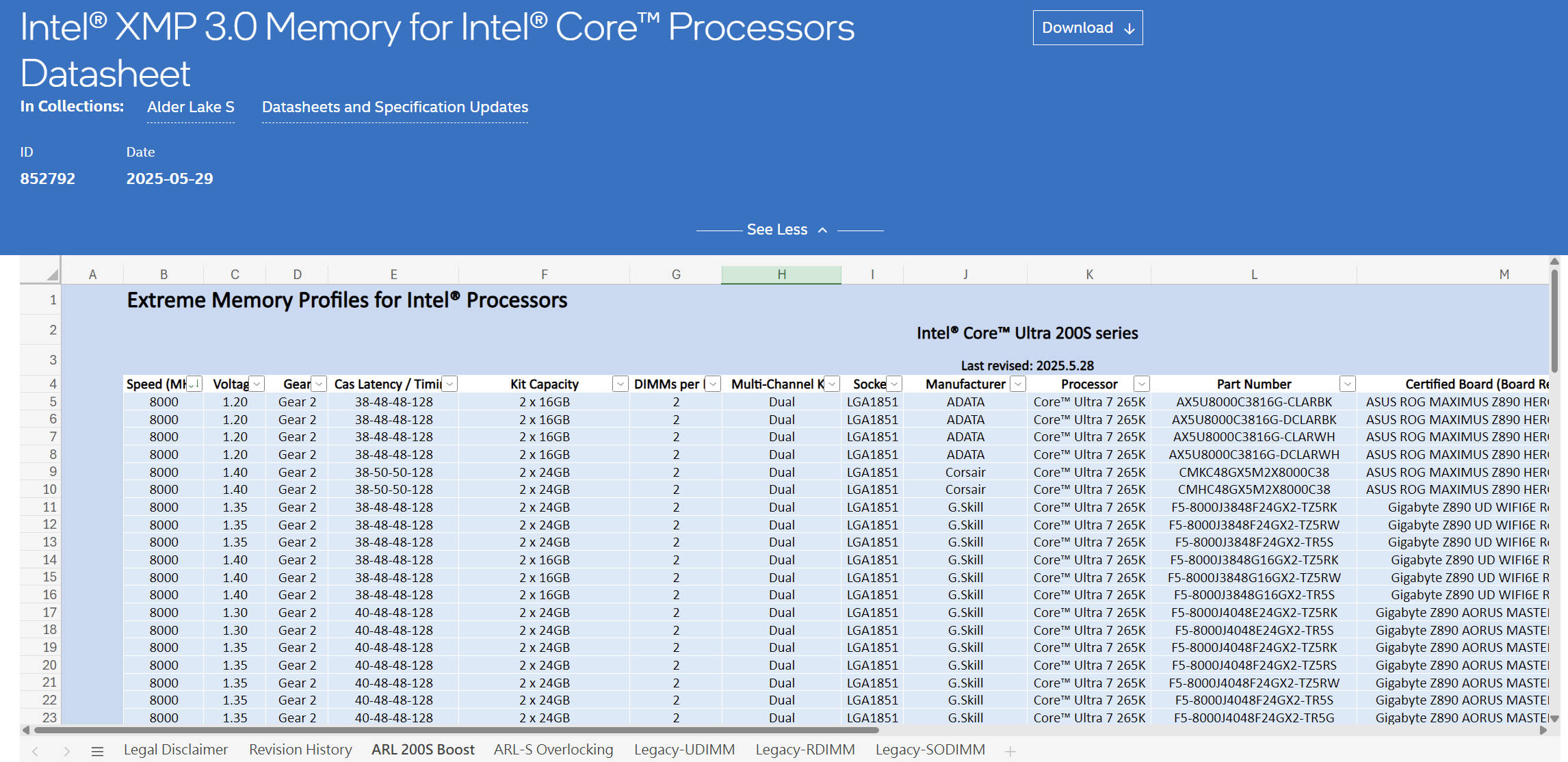
Task: Select column B header
Action: (164, 274)
